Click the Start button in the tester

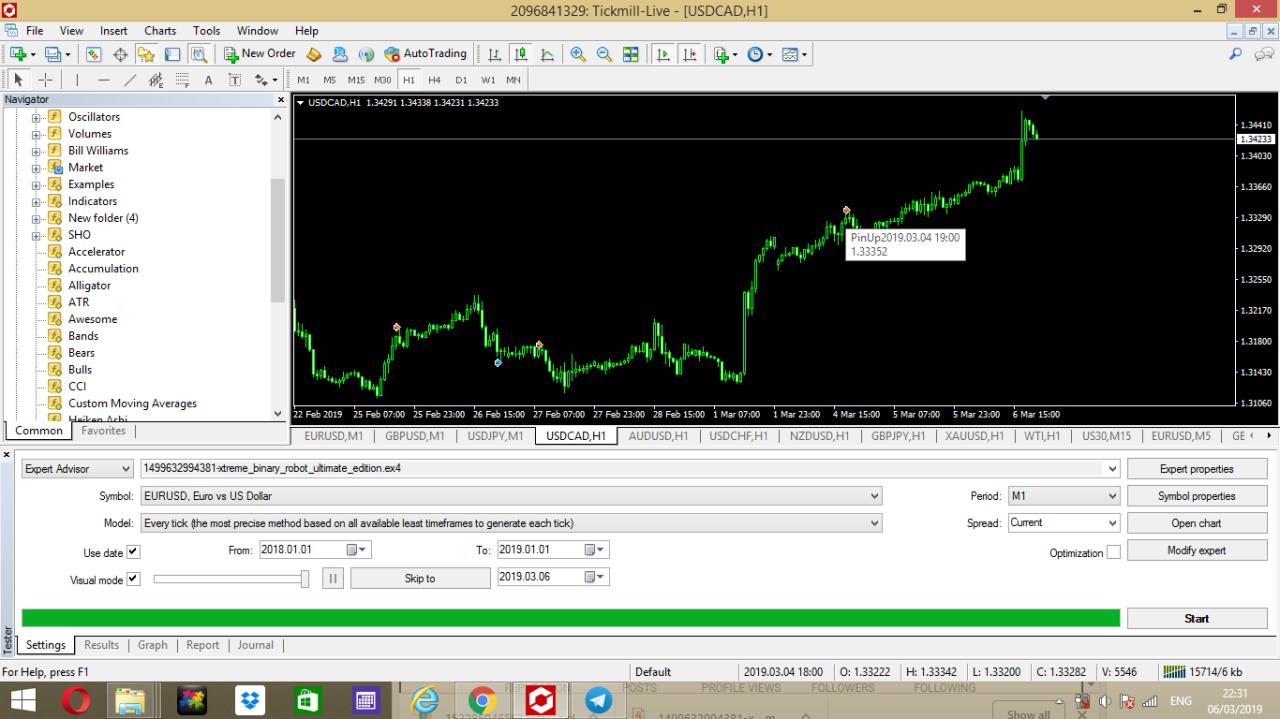coord(1197,619)
